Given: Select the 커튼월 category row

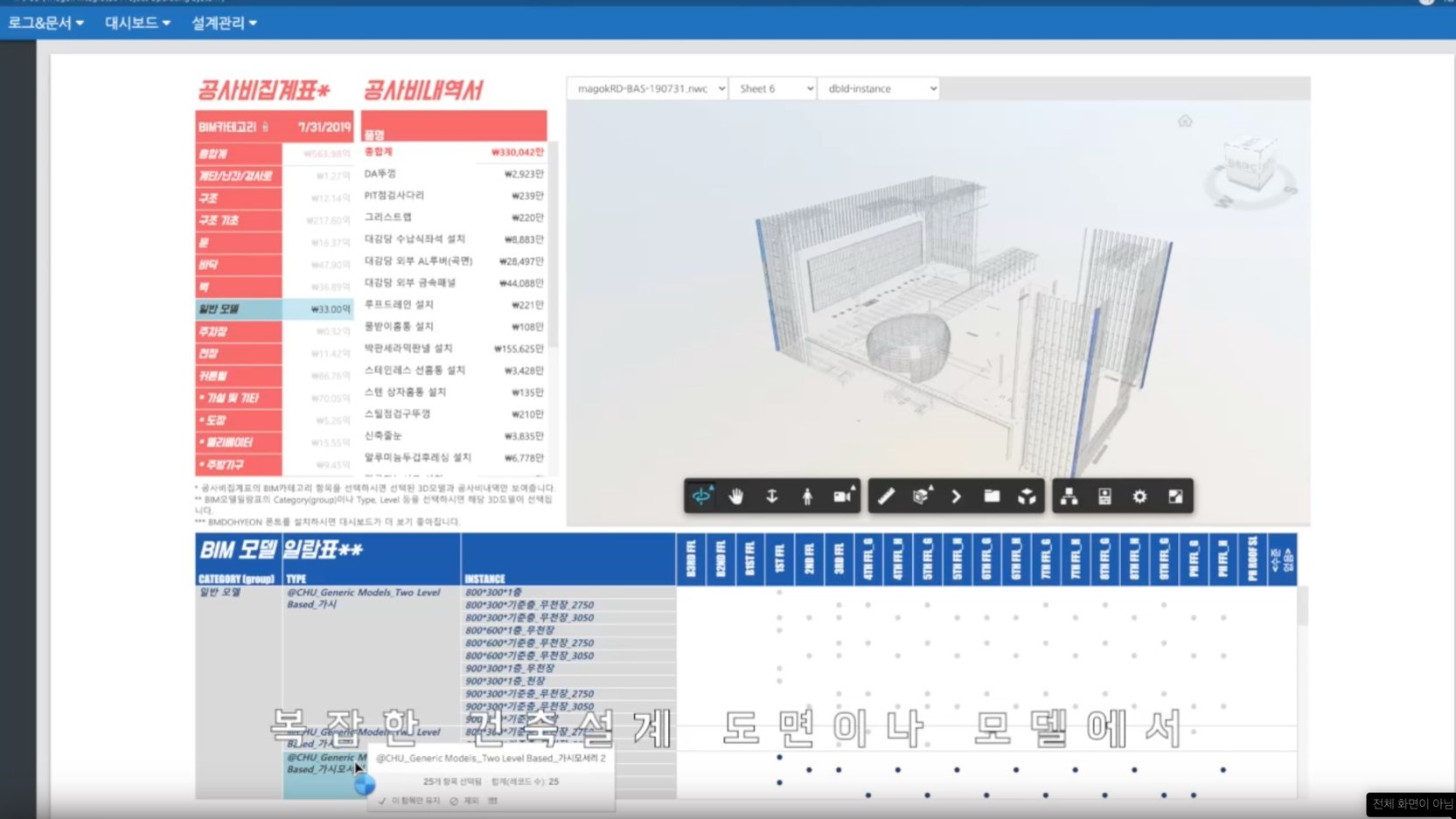Looking at the screenshot, I should 274,376.
